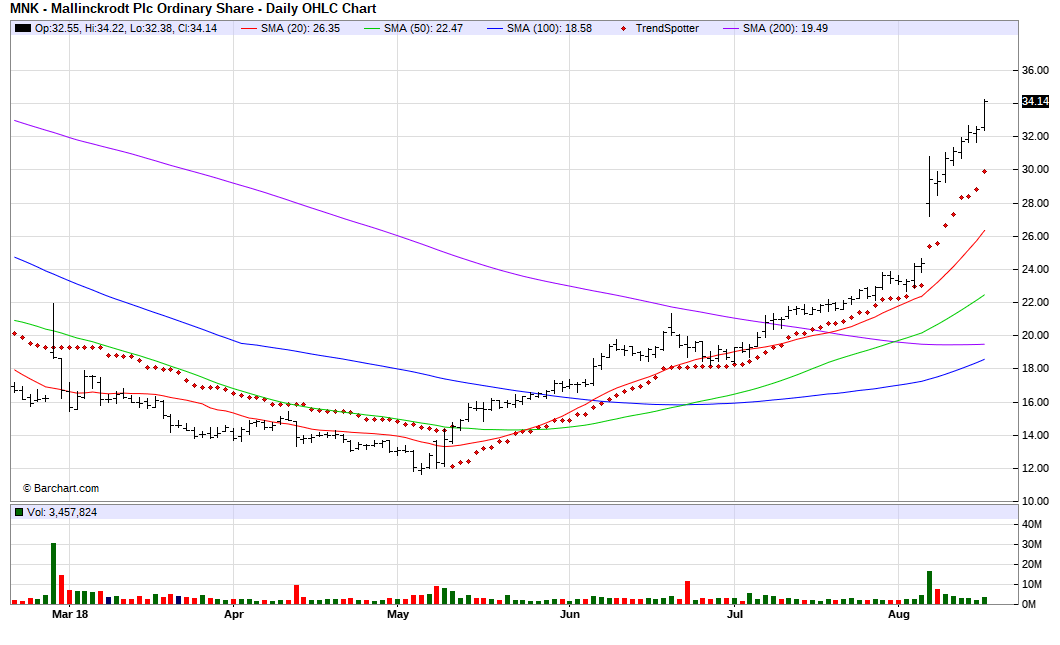Click the 22.00 price axis label
The height and width of the screenshot is (645, 1060).
[1035, 302]
